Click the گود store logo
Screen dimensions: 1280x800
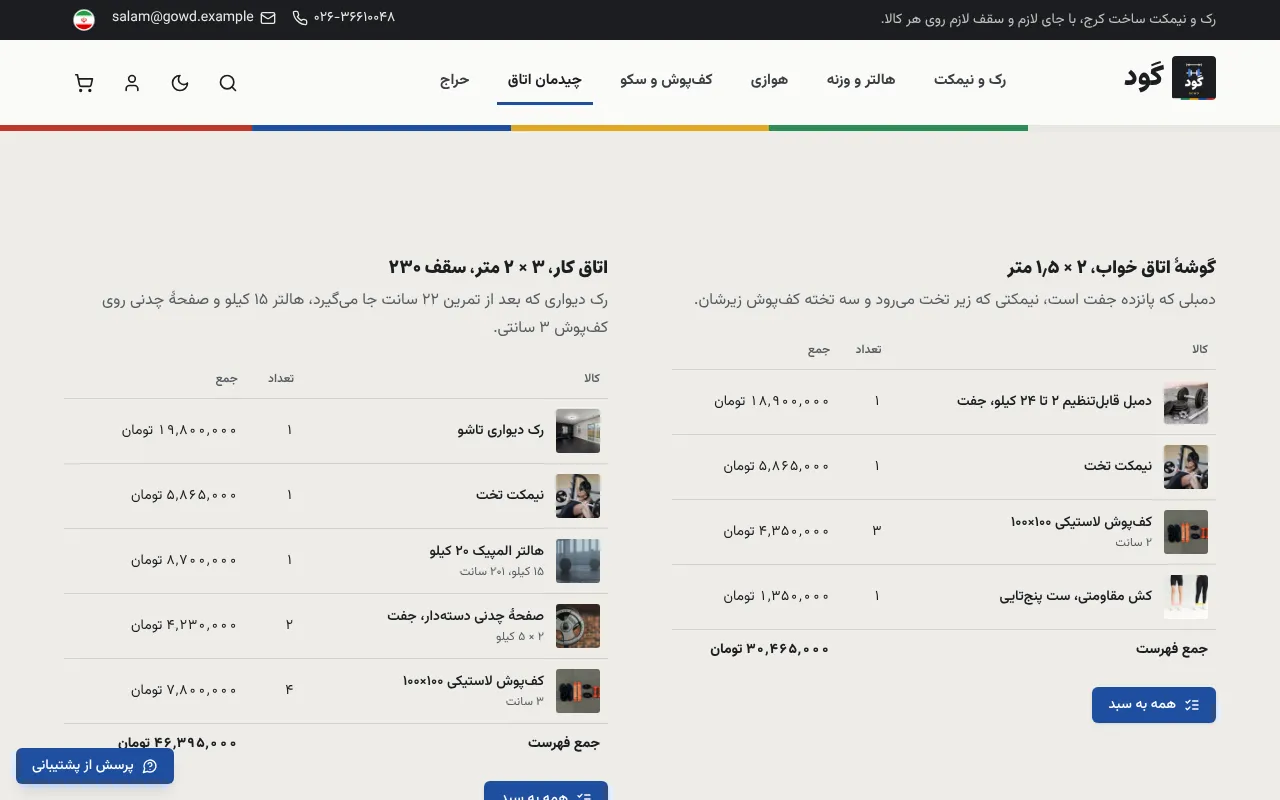(x=1170, y=78)
